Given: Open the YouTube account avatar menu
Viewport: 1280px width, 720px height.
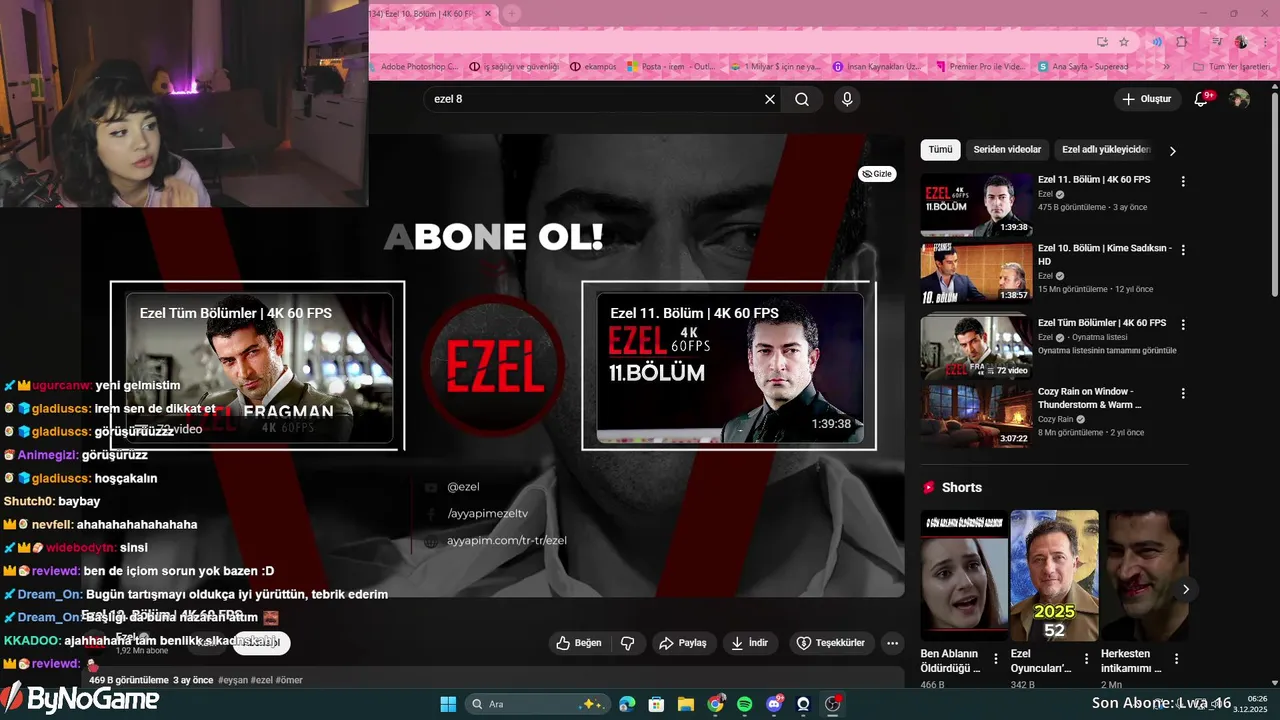Looking at the screenshot, I should tap(1239, 99).
